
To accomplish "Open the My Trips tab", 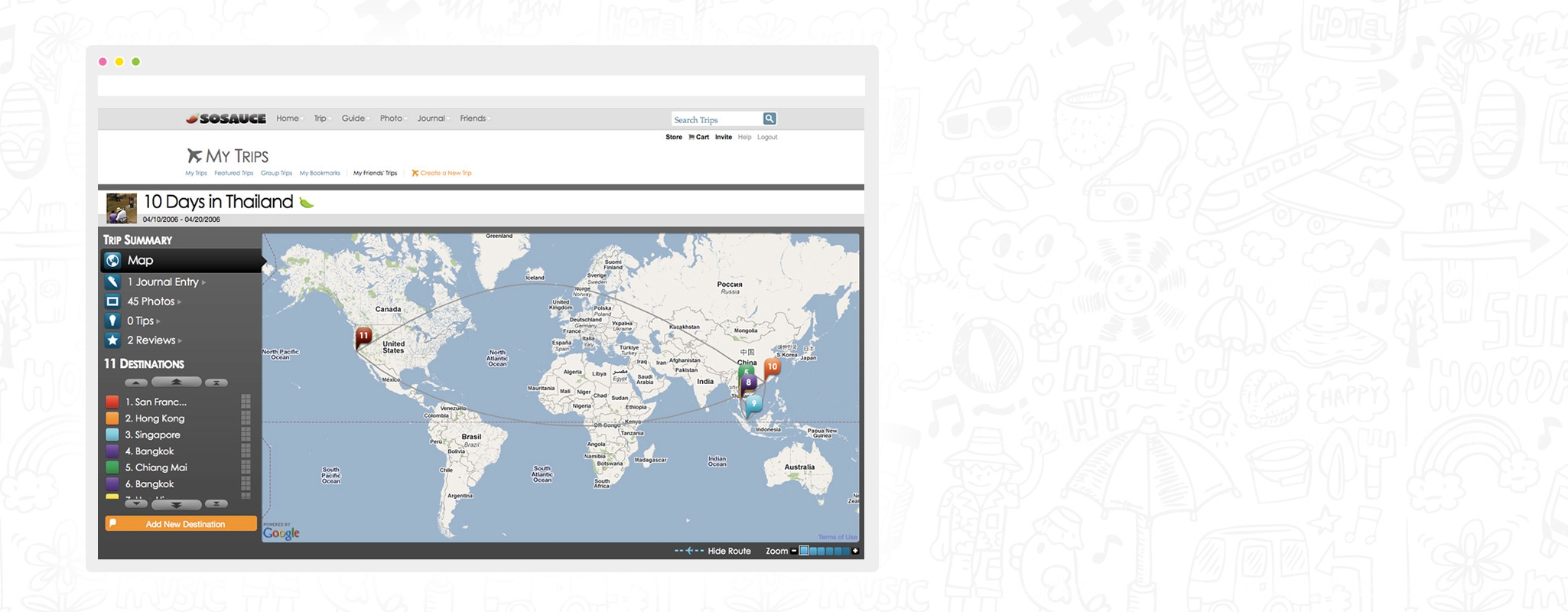I will [x=196, y=173].
